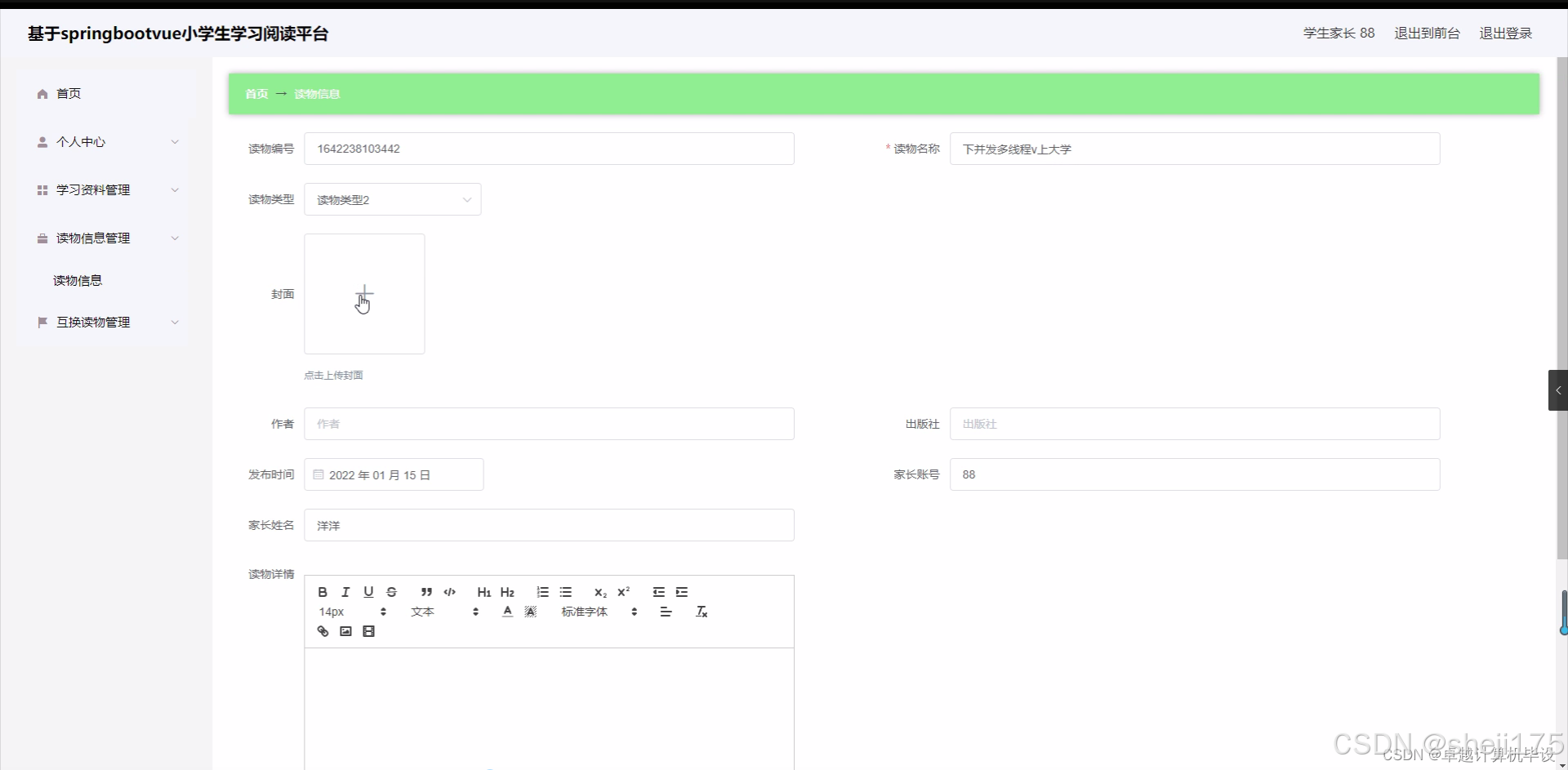Open the 发布时间 date picker field
This screenshot has height=770, width=1568.
pos(394,474)
